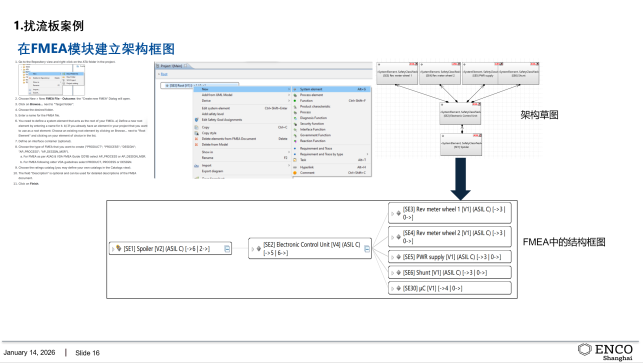
Task: Click the [SE2] Electronic Control Unit element icon
Action: click(258, 249)
